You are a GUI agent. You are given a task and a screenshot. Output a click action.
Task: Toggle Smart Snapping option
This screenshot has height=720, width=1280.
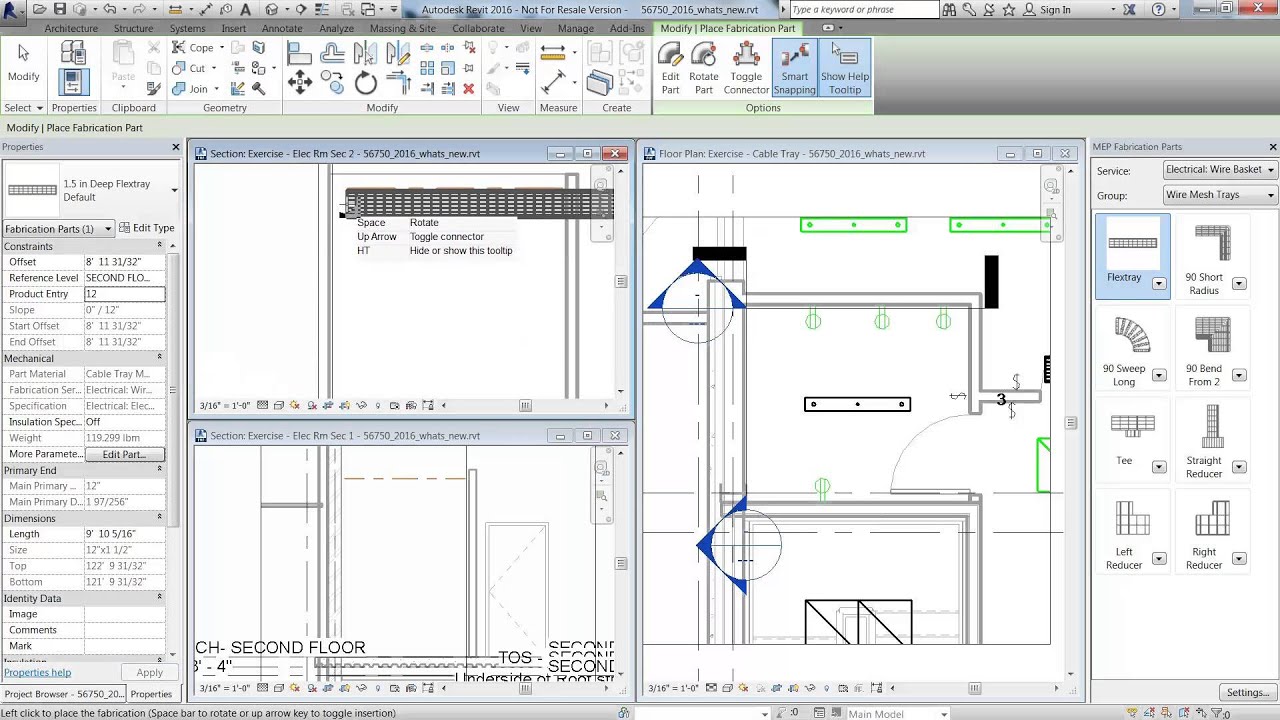795,69
